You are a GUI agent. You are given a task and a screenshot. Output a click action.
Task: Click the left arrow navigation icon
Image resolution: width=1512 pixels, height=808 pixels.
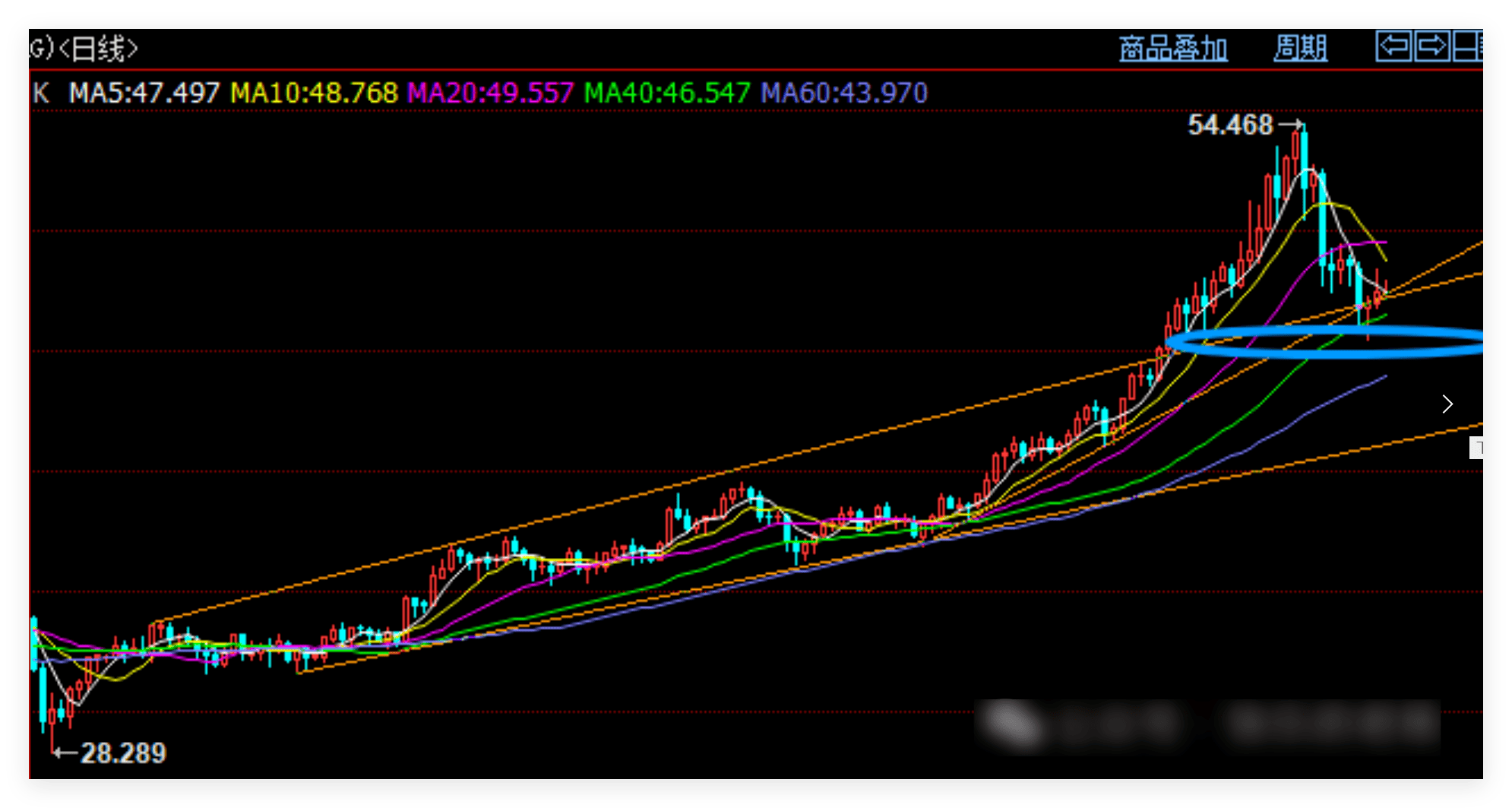(1393, 46)
